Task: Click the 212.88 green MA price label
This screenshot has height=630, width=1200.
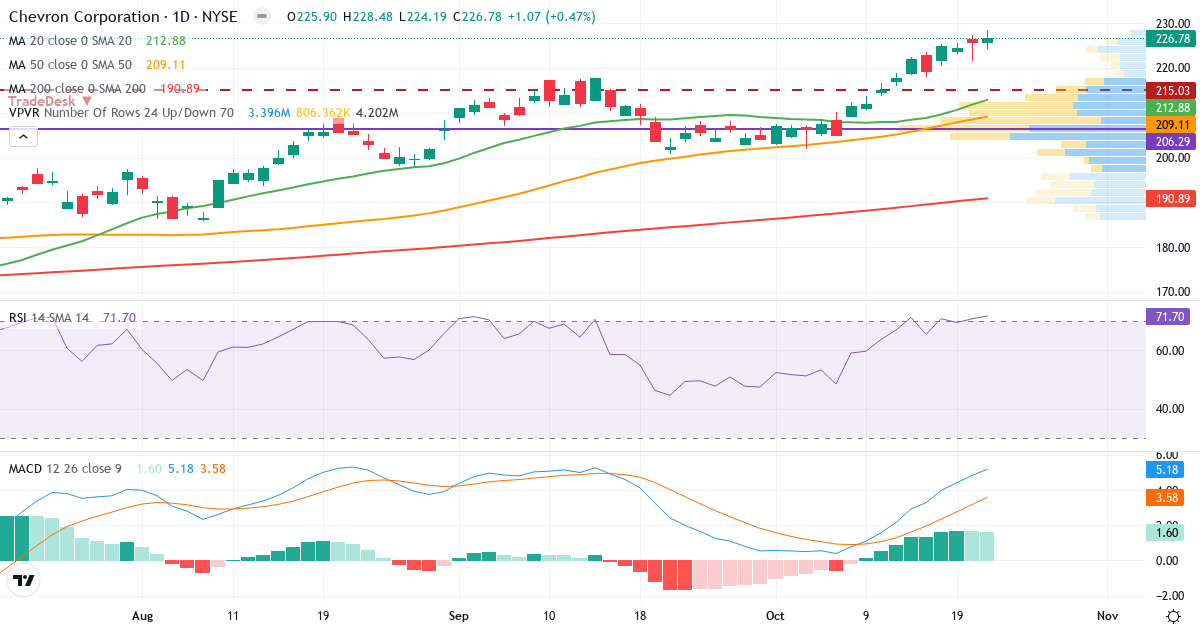Action: pos(1172,107)
